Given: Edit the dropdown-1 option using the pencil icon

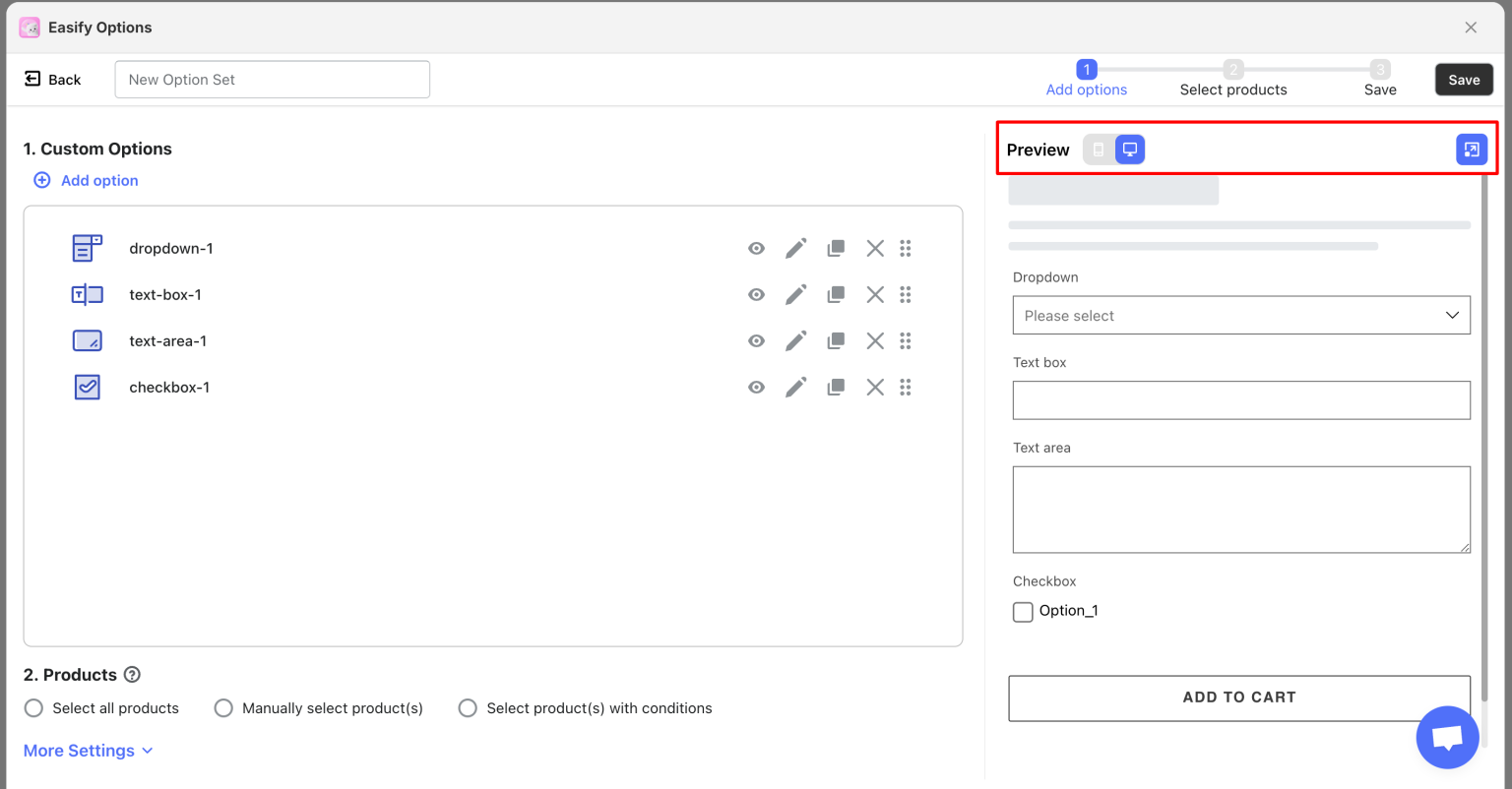Looking at the screenshot, I should (795, 248).
